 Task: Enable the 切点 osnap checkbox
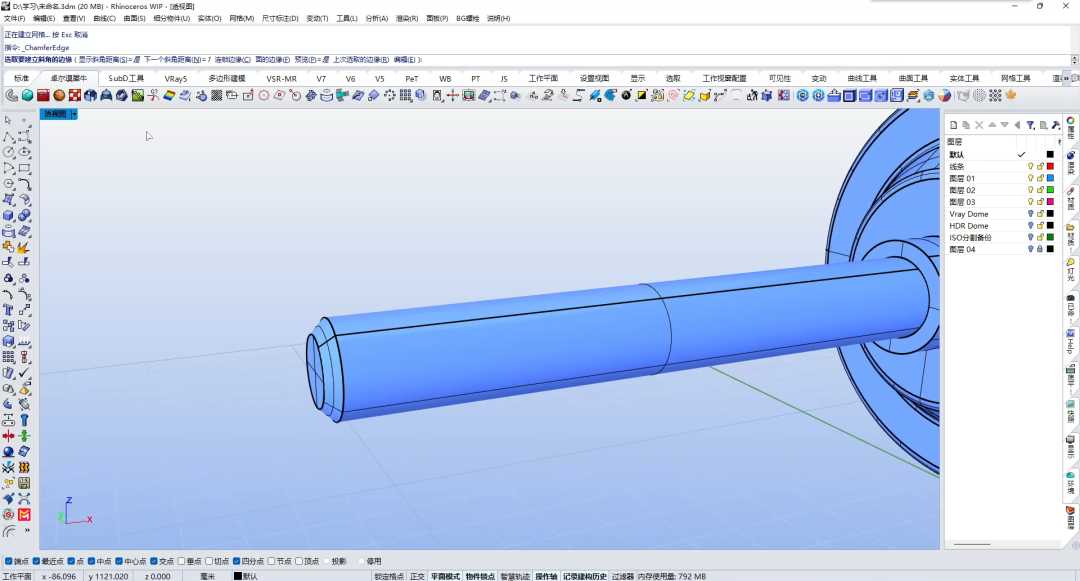pos(209,561)
